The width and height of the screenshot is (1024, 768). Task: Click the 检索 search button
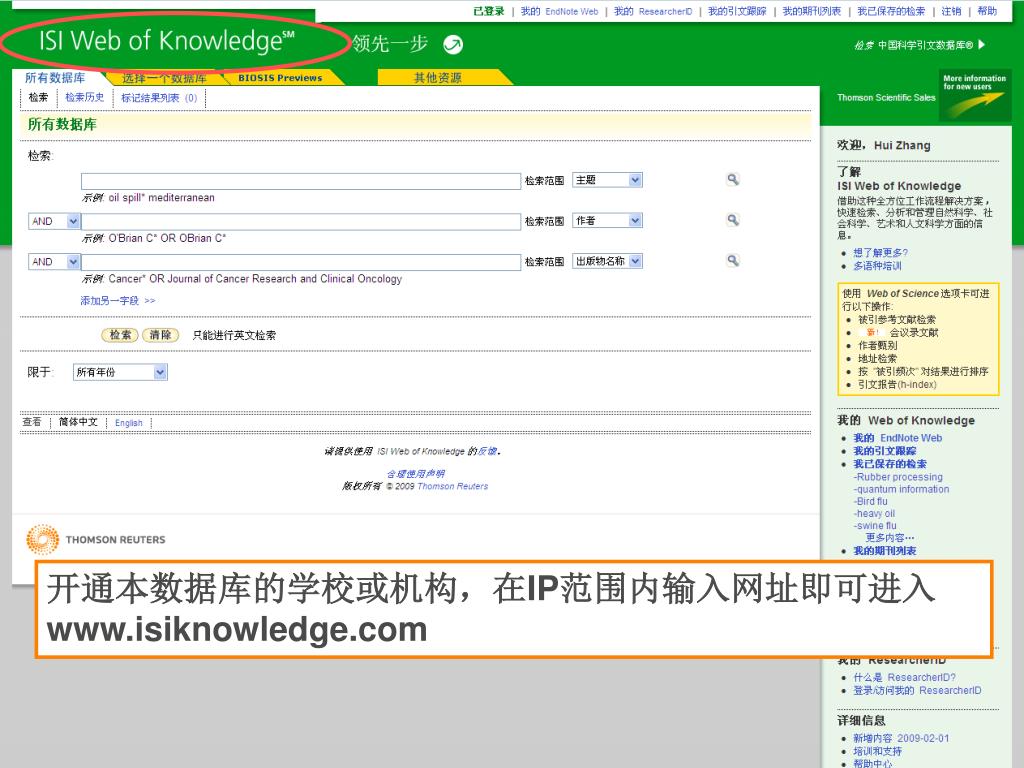tap(120, 335)
